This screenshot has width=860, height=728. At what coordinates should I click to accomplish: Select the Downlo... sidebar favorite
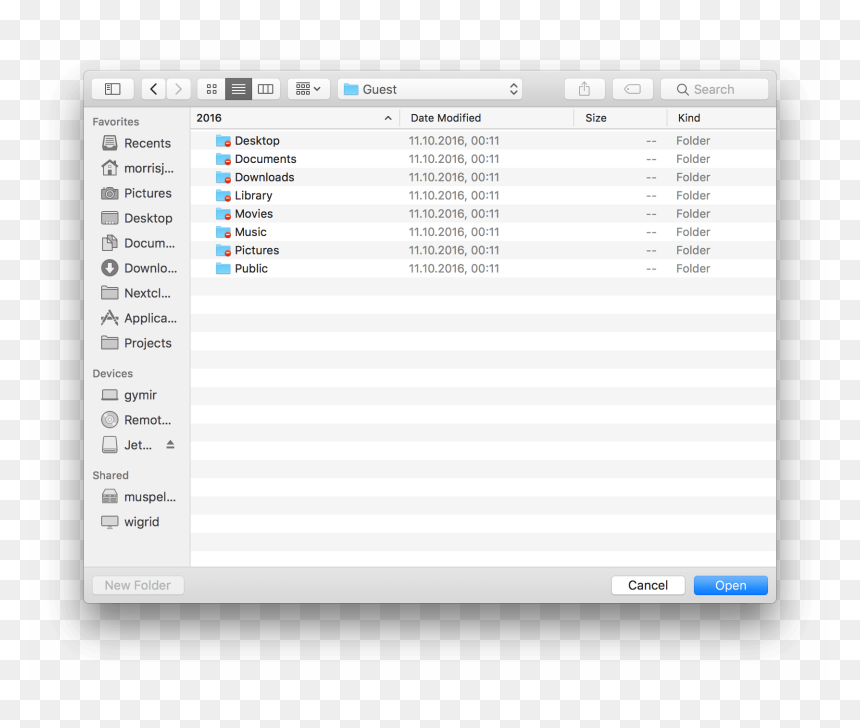(x=137, y=268)
